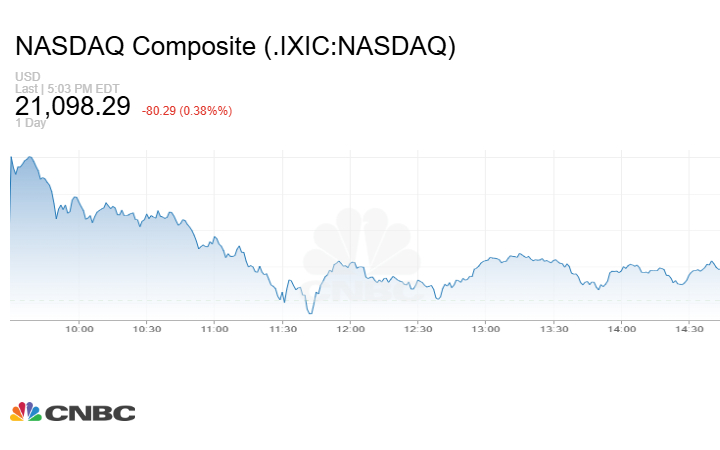The image size is (720, 450).
Task: Click the 12:30 time axis label
Action: [x=418, y=329]
